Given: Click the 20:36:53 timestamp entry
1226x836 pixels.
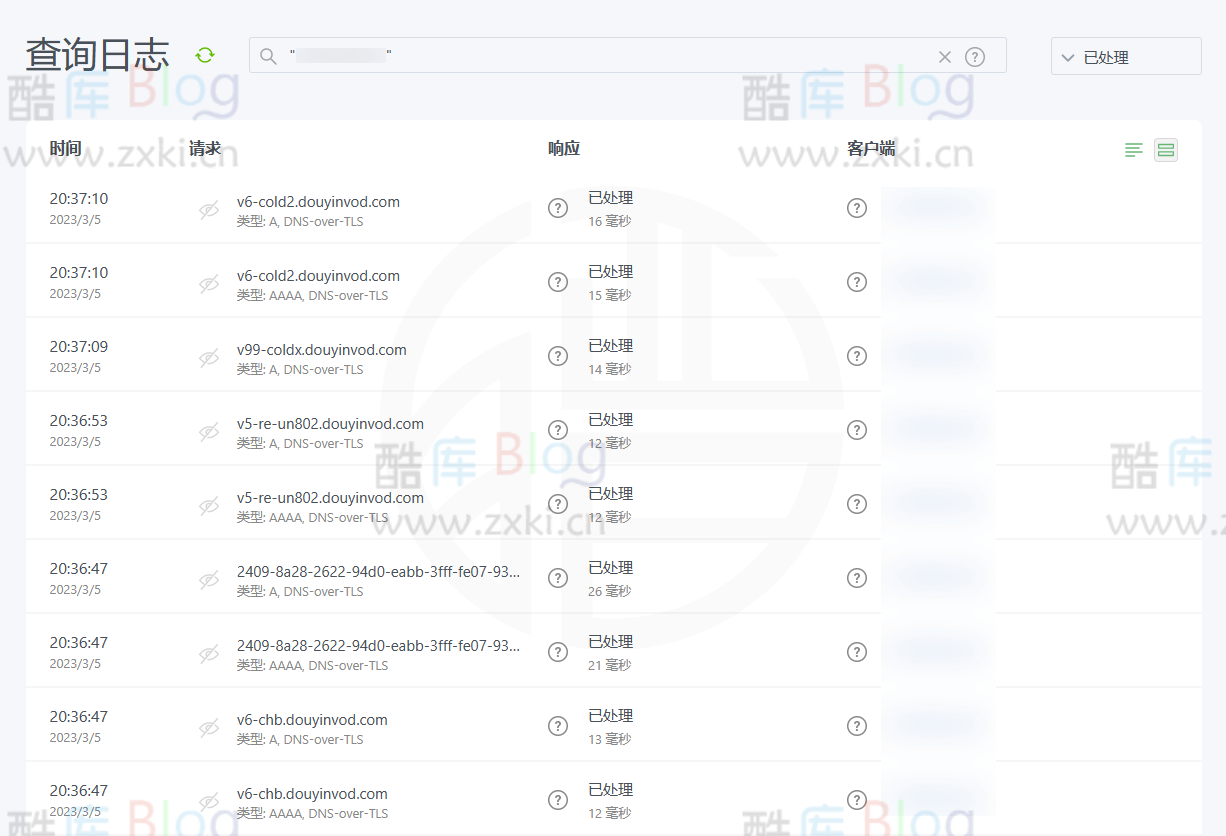Looking at the screenshot, I should coord(78,420).
